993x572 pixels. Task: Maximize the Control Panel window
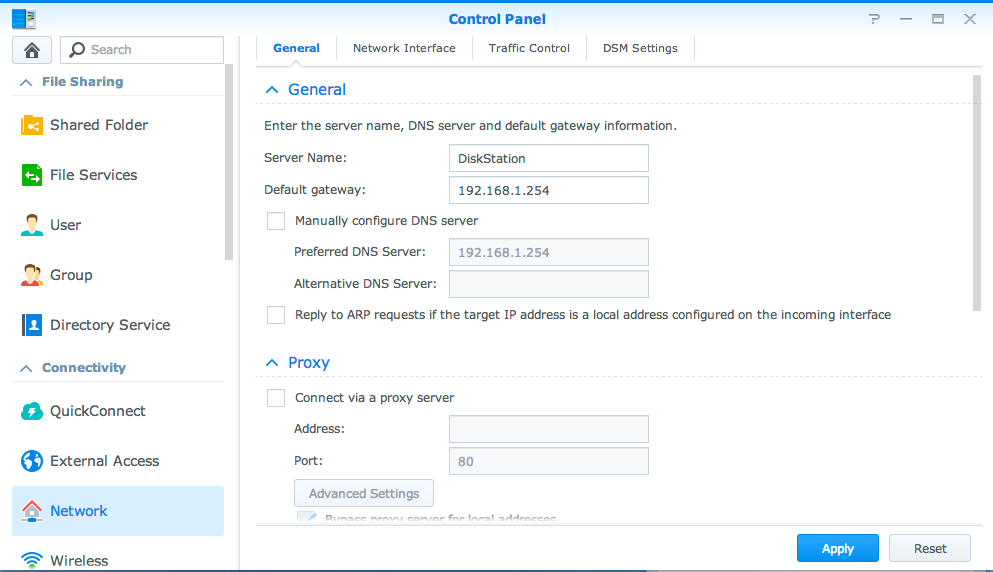pos(938,19)
